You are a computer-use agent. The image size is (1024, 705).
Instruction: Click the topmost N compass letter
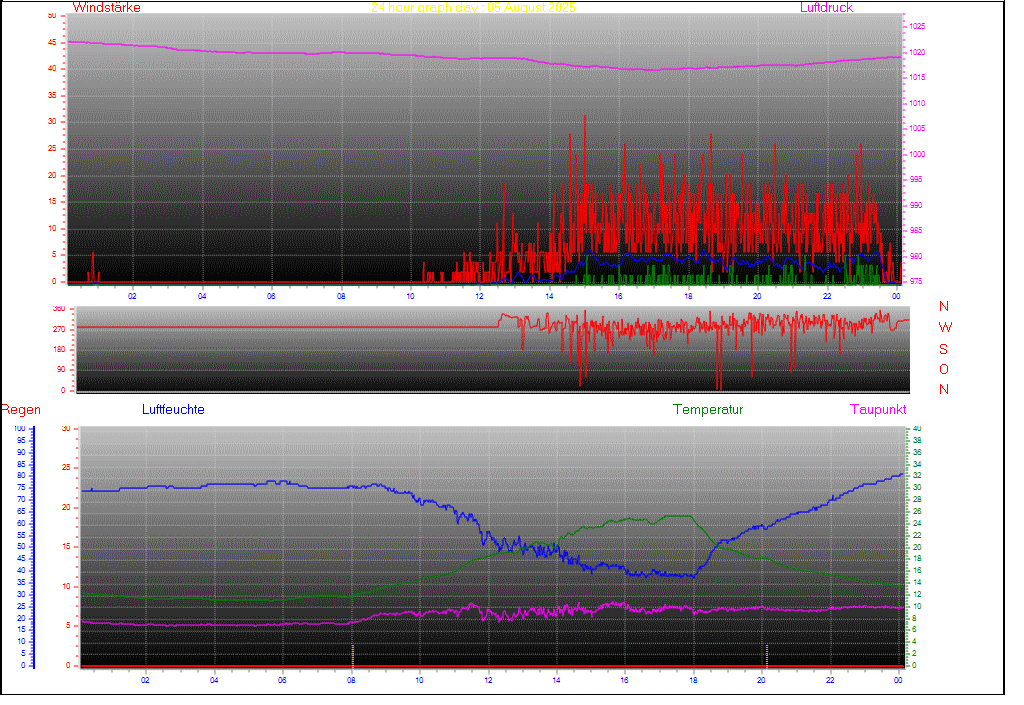click(x=944, y=307)
